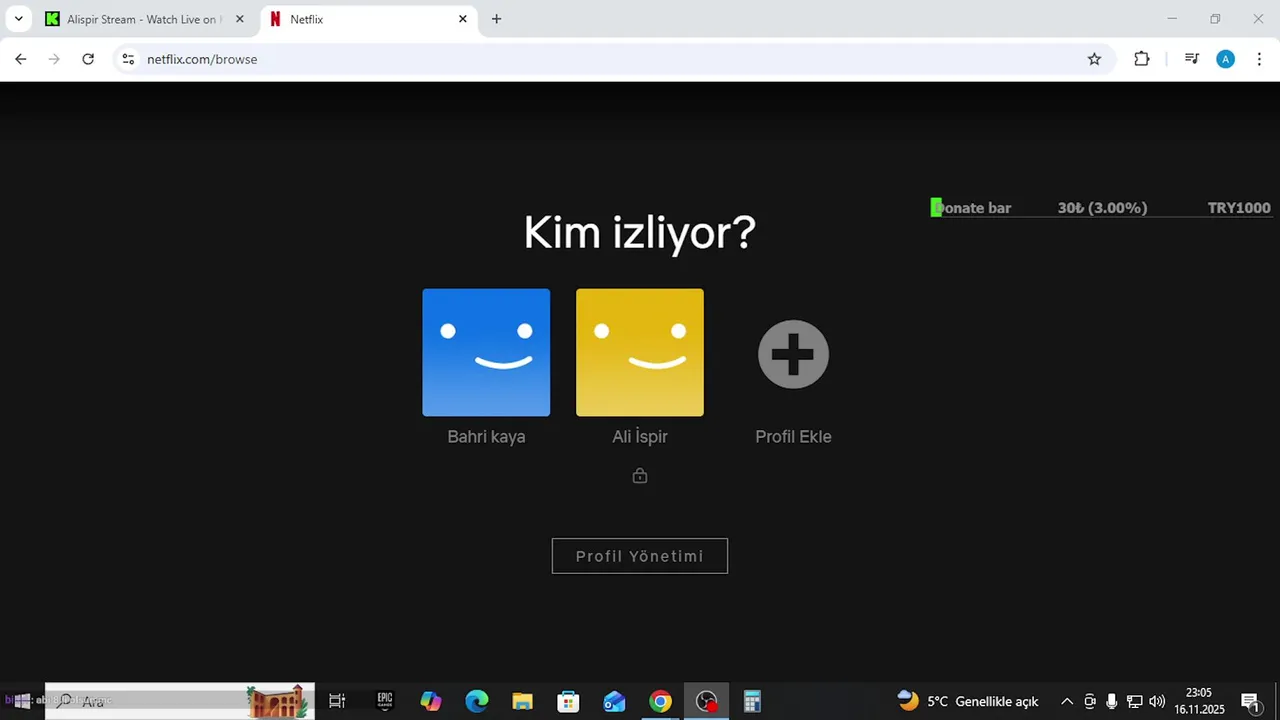Open the volume tray icon
The width and height of the screenshot is (1280, 720).
coord(1157,701)
